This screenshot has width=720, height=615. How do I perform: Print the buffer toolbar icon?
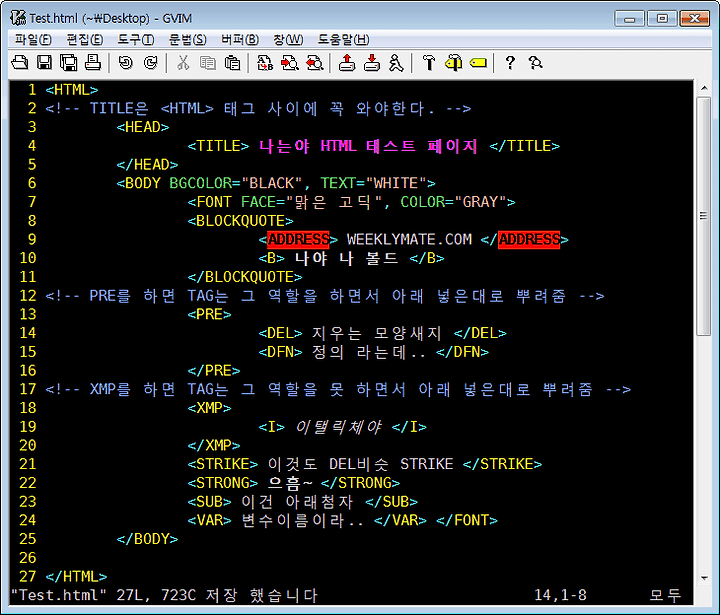(x=93, y=62)
